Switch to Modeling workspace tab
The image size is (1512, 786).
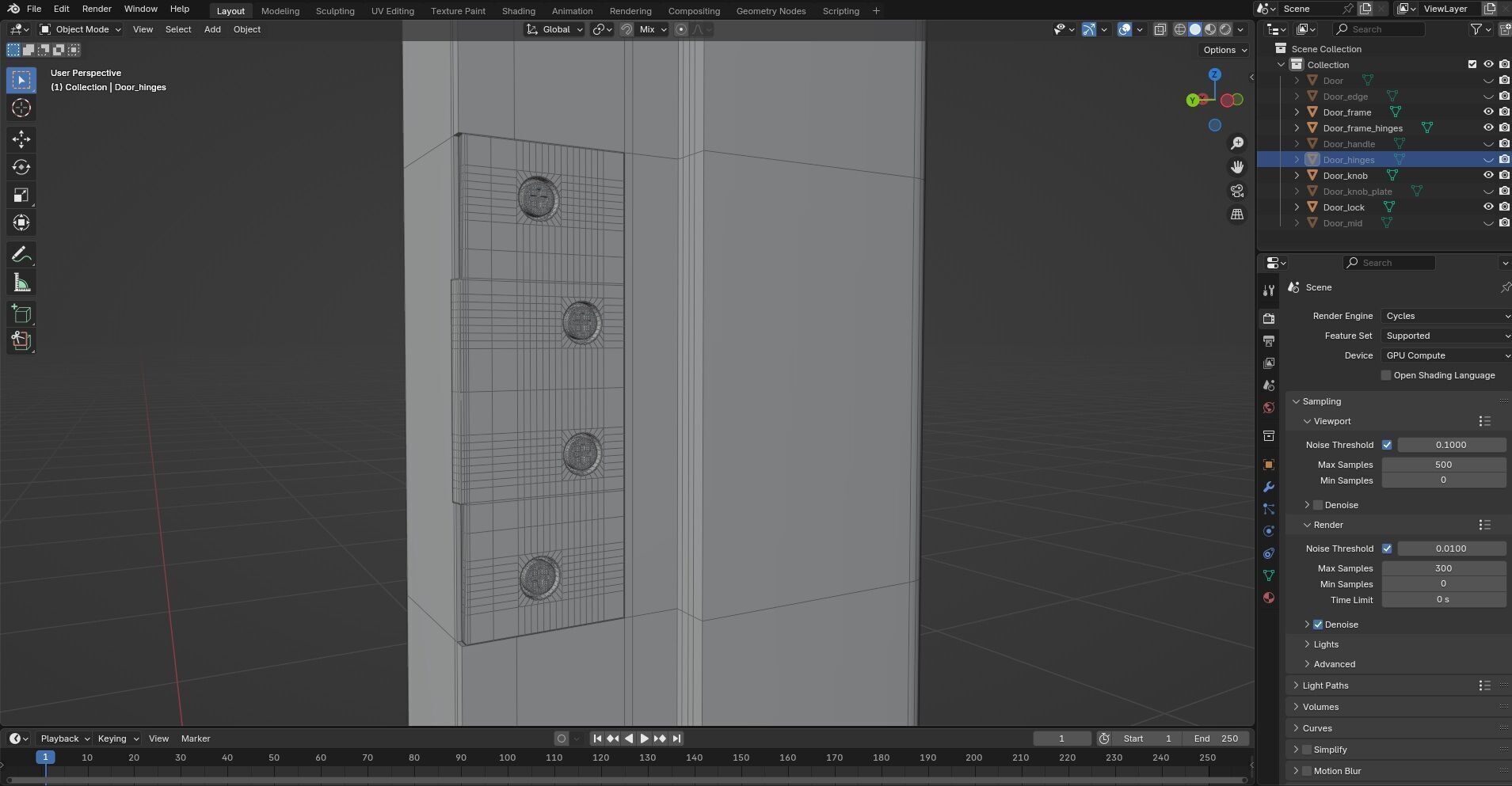[x=280, y=11]
